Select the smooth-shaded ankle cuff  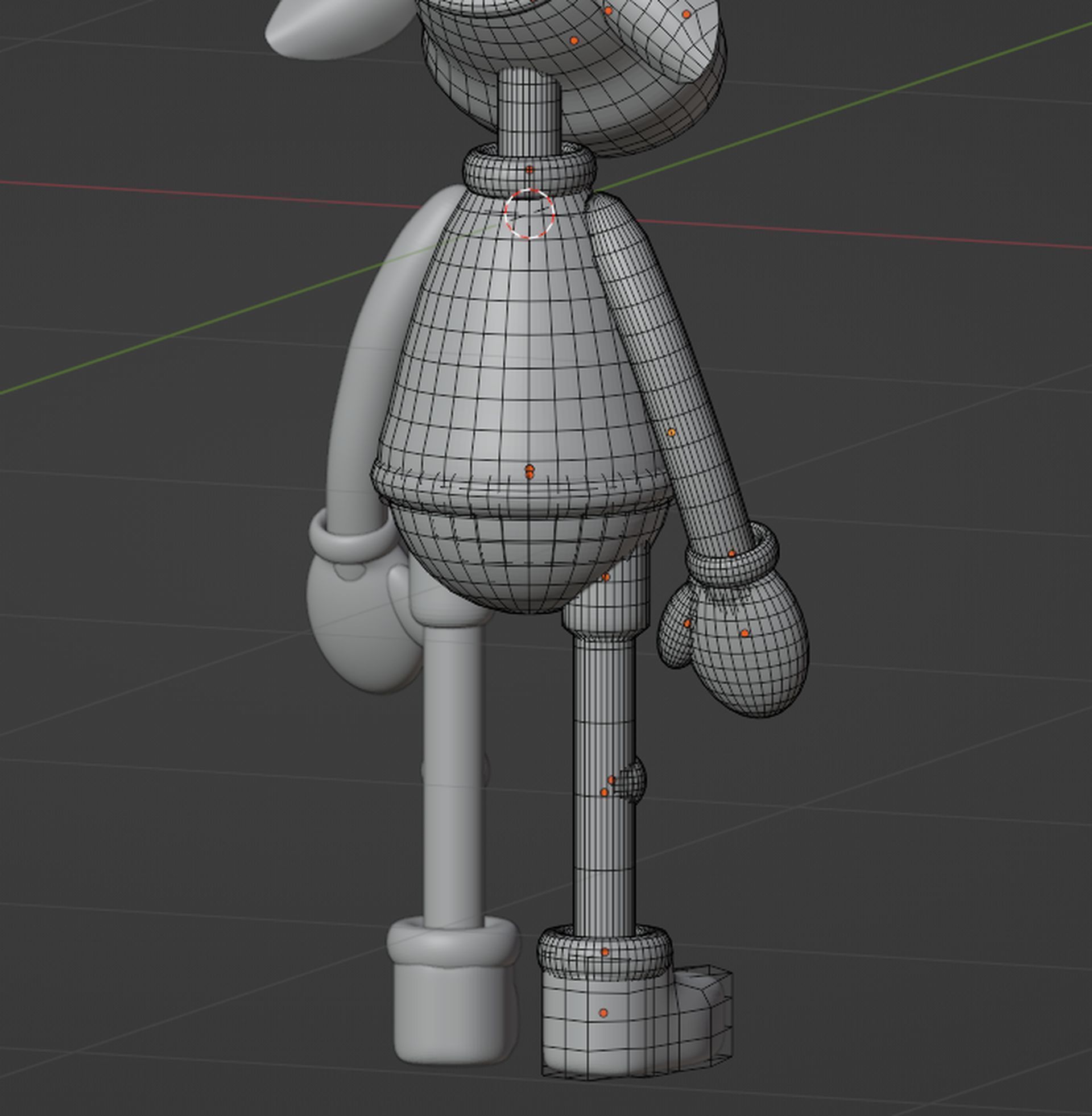(x=453, y=944)
